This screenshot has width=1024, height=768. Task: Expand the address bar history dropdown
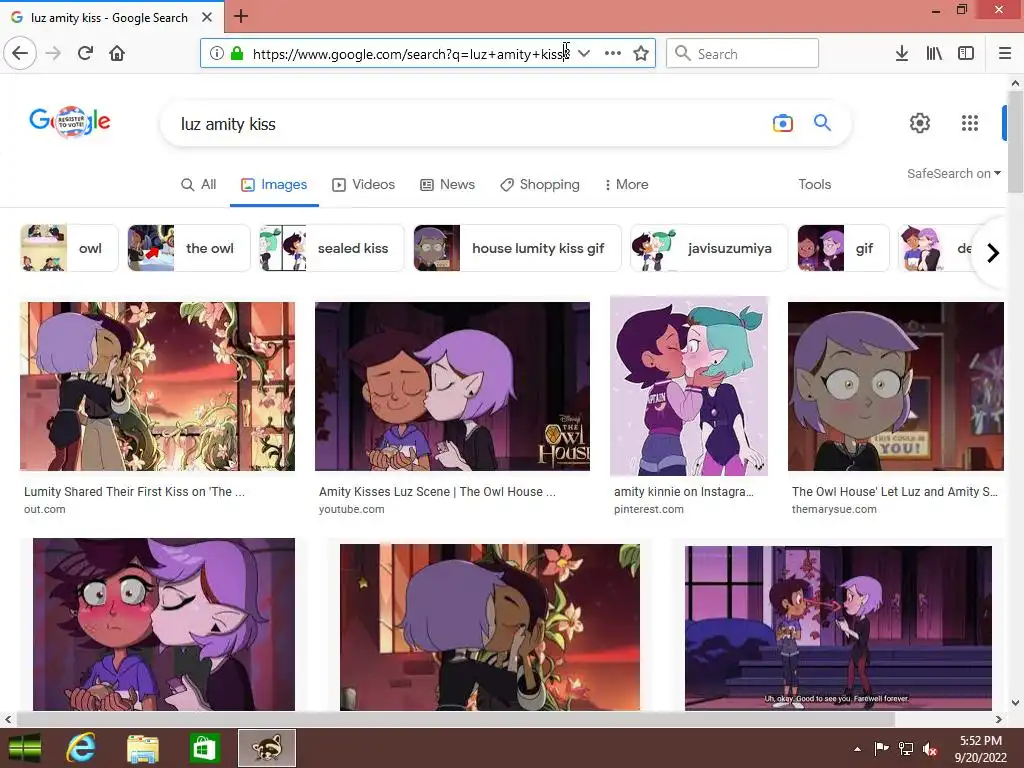click(x=584, y=53)
